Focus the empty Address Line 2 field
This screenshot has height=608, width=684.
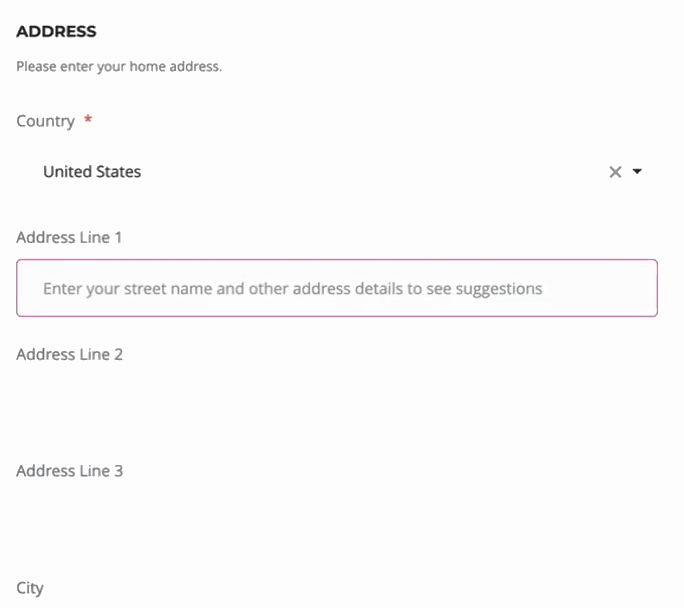pyautogui.click(x=337, y=405)
